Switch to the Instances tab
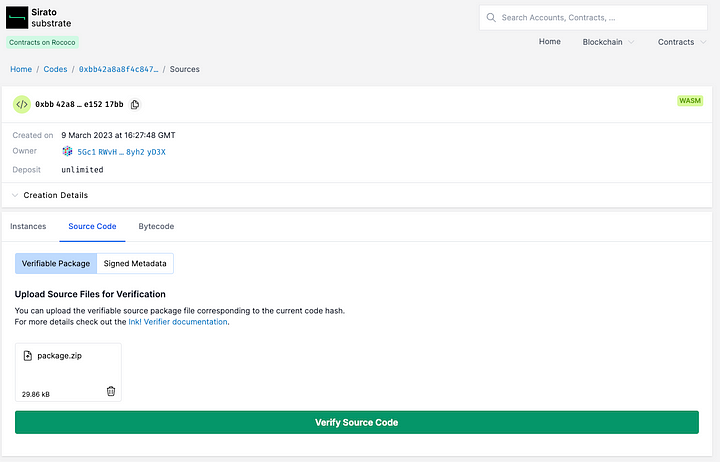Screen dimensions: 720x462 tap(28, 227)
